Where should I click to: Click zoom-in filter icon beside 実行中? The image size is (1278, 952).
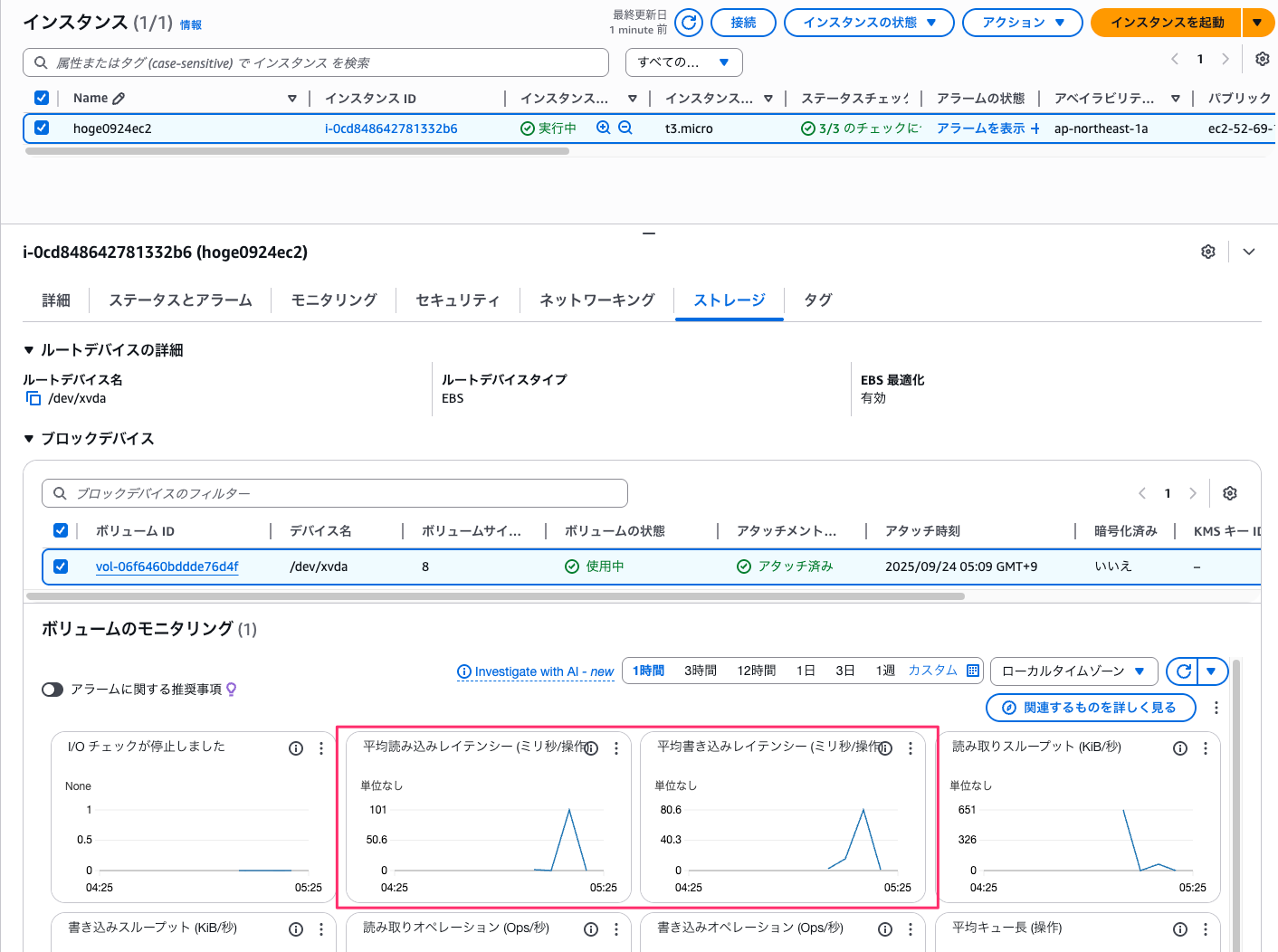pos(604,128)
